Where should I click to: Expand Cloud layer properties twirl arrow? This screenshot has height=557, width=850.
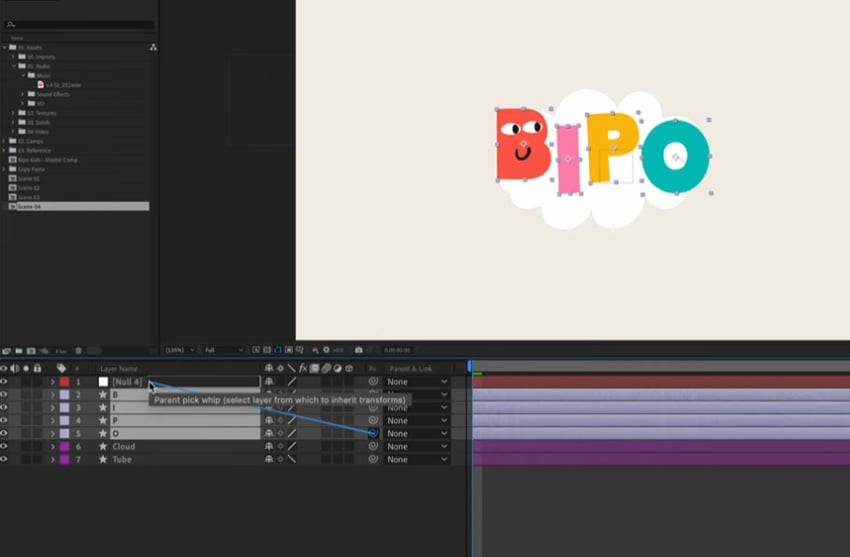coord(53,447)
